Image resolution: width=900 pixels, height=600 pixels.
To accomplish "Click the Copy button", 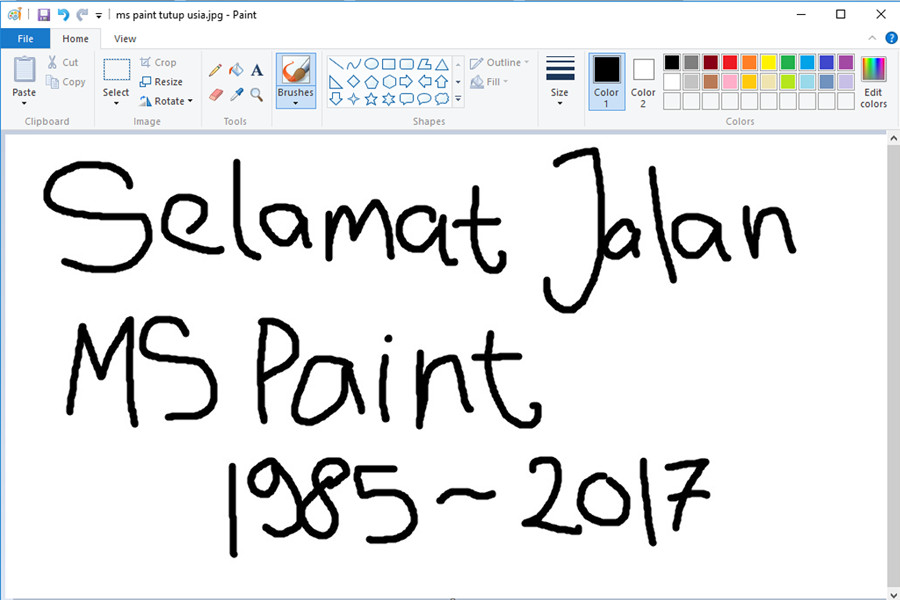I will [x=66, y=82].
